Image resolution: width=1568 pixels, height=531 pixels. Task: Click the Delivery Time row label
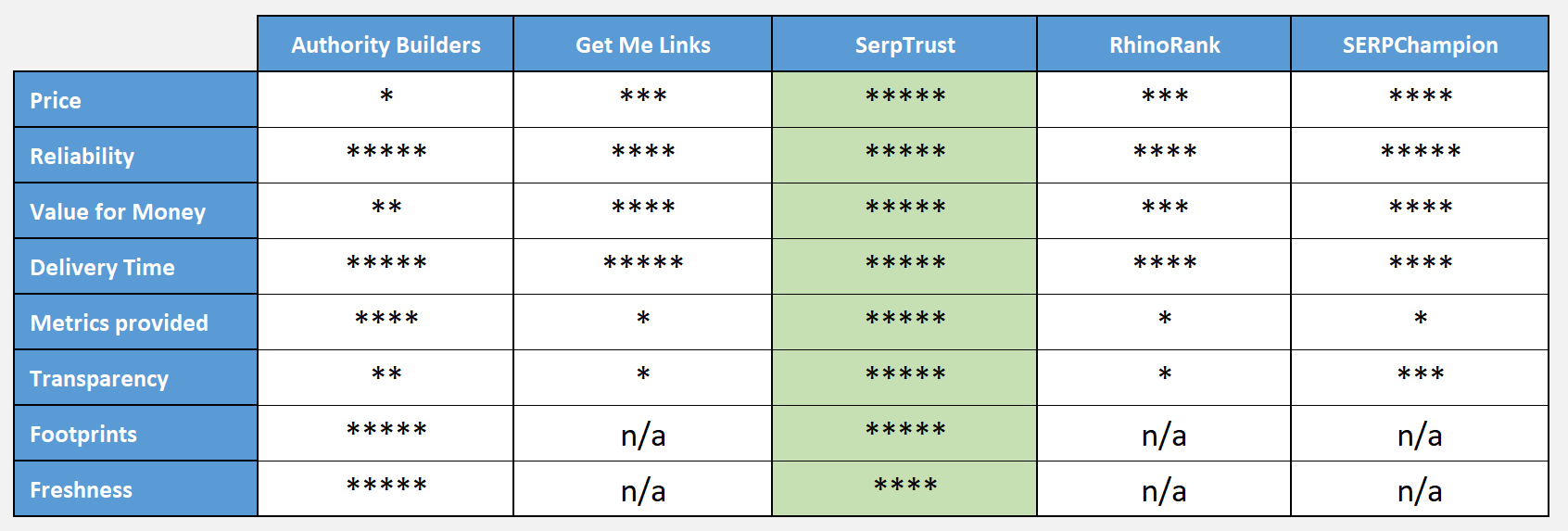point(136,267)
